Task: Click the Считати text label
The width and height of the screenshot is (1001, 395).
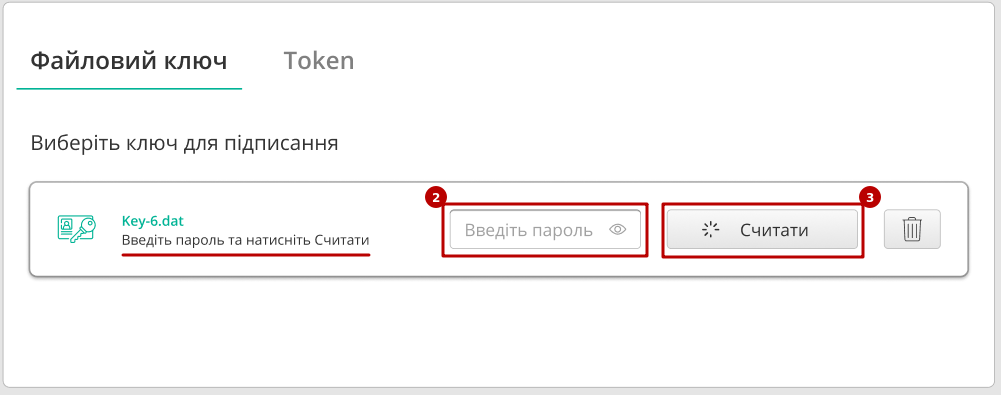Action: pyautogui.click(x=774, y=230)
